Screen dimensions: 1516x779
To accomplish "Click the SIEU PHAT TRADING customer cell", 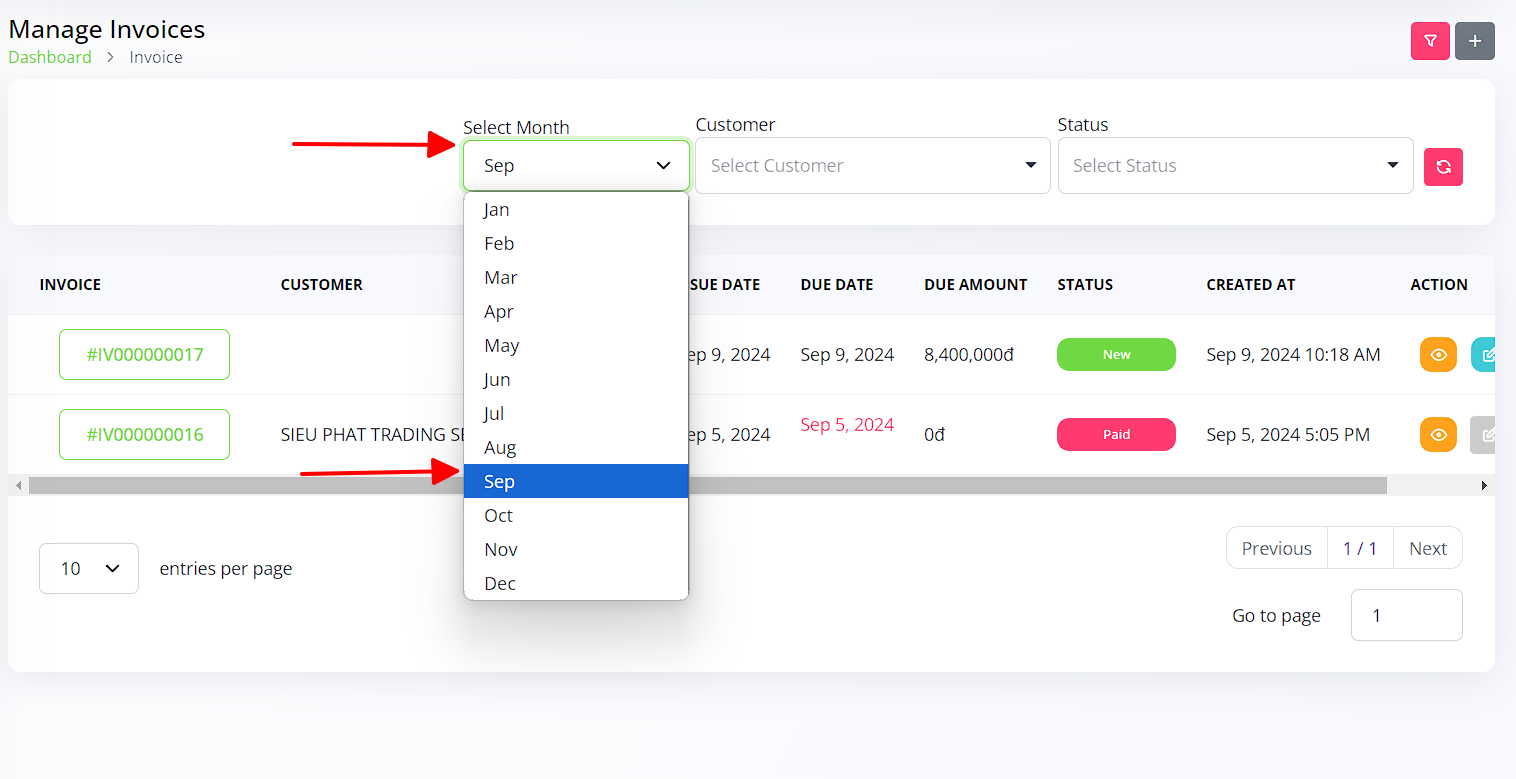I will (x=372, y=435).
